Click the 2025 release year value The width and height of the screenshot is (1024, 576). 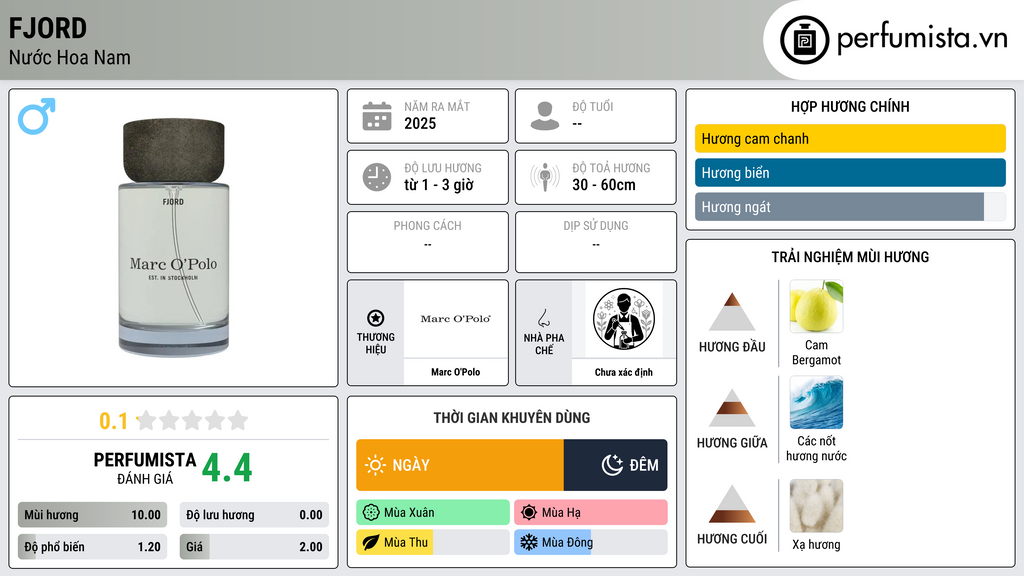click(x=420, y=123)
